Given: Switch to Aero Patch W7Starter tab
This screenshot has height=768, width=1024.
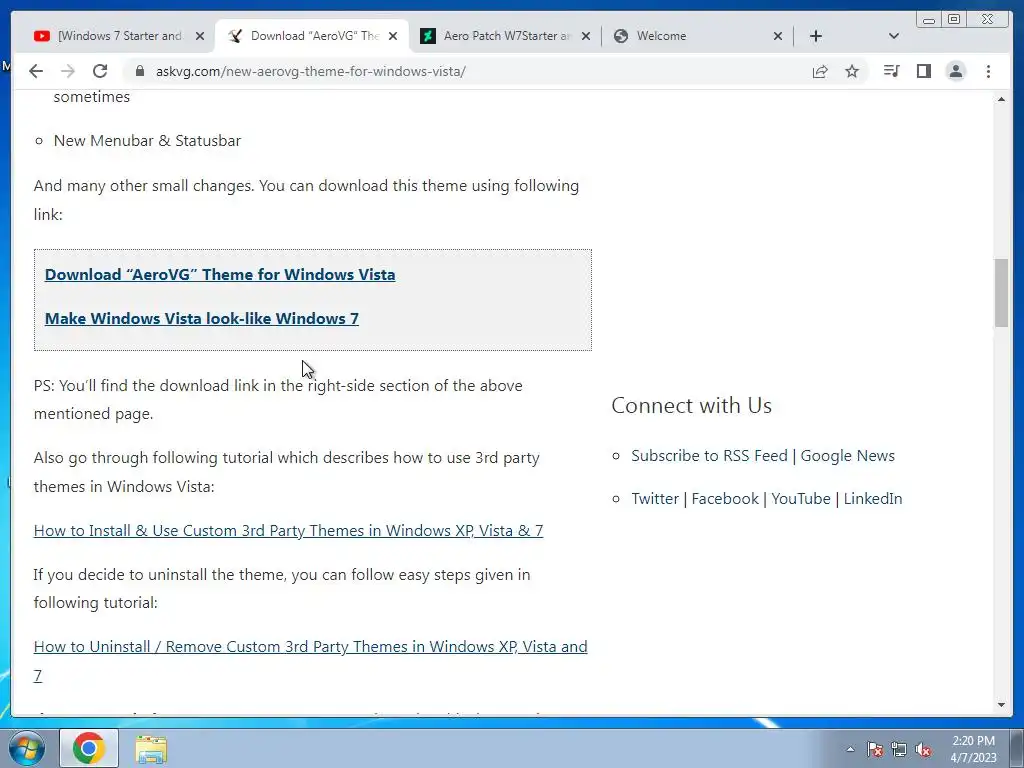Looking at the screenshot, I should pyautogui.click(x=506, y=36).
